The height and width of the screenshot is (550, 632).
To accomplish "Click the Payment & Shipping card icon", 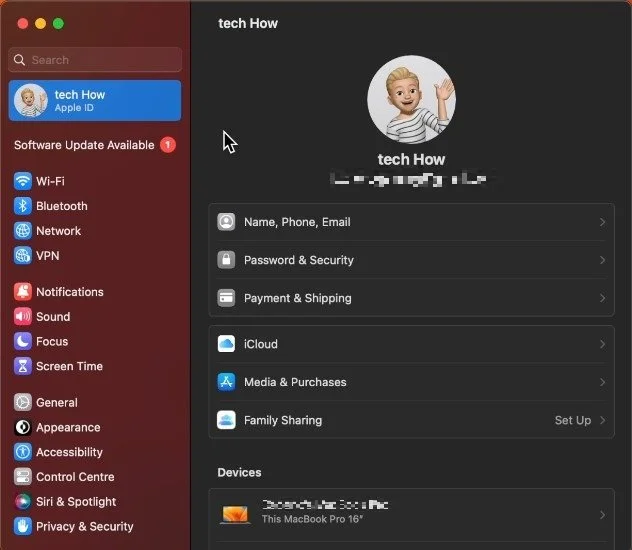I will (226, 298).
